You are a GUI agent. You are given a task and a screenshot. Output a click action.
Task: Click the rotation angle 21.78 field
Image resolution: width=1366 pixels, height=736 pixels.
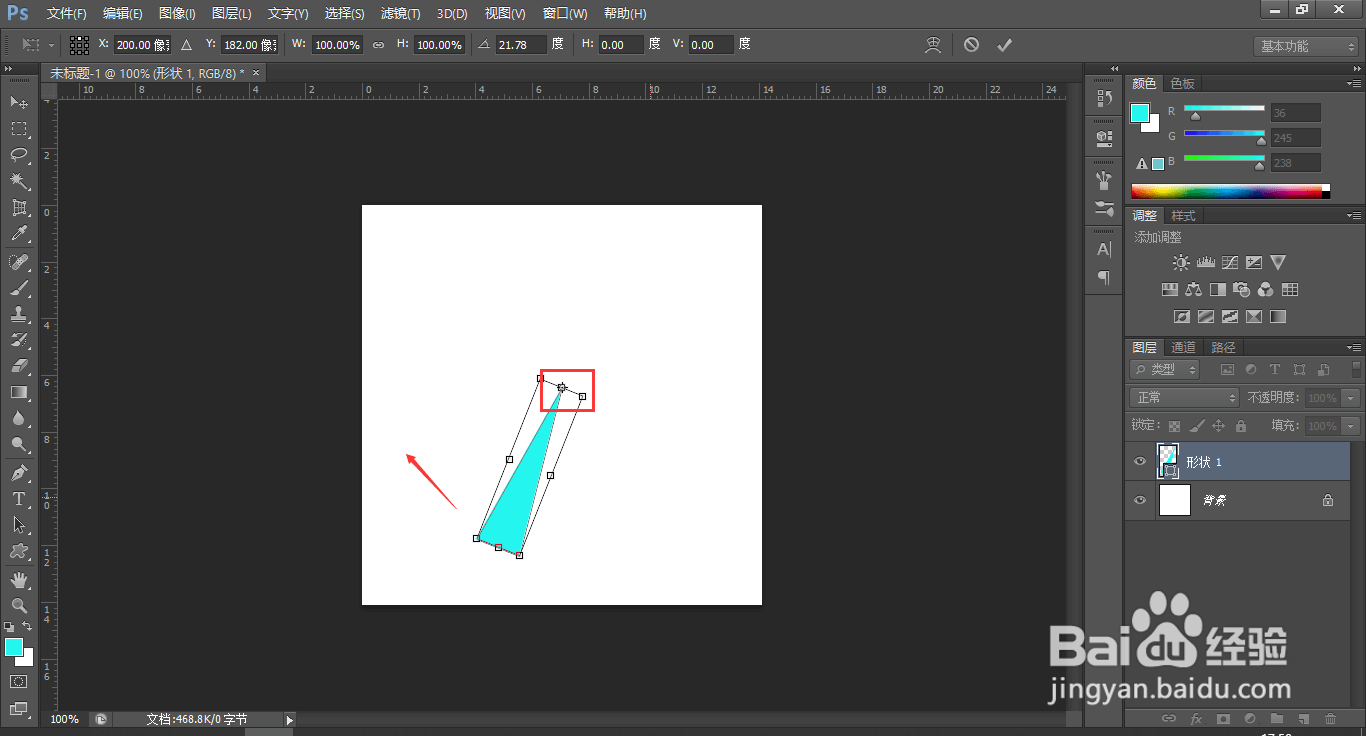click(521, 45)
